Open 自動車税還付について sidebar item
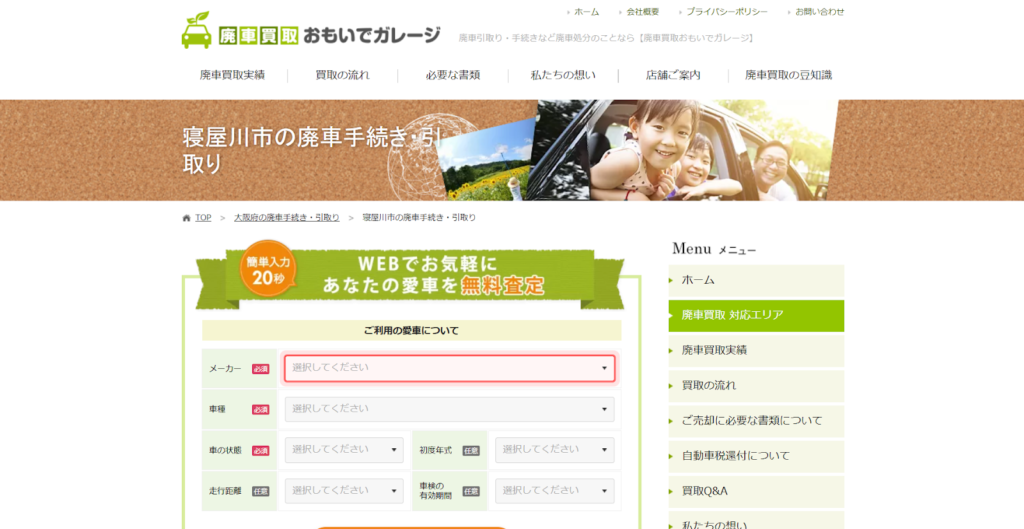1024x529 pixels. click(756, 456)
